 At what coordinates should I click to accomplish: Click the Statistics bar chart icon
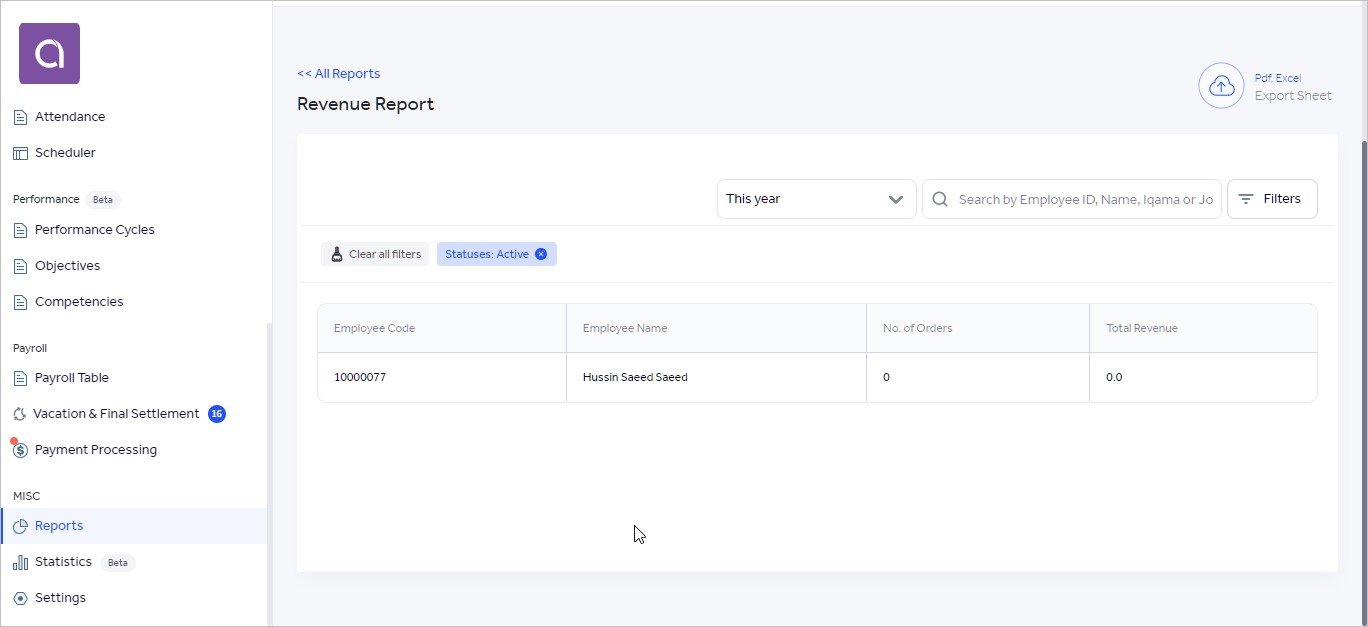20,562
